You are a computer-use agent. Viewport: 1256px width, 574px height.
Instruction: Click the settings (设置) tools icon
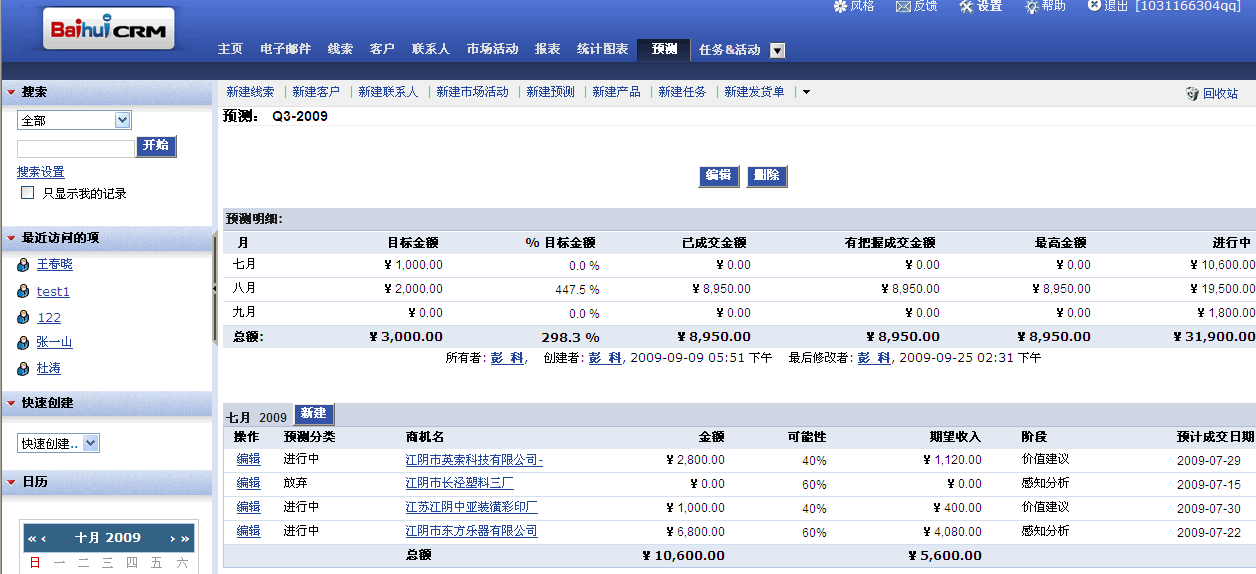[x=966, y=6]
